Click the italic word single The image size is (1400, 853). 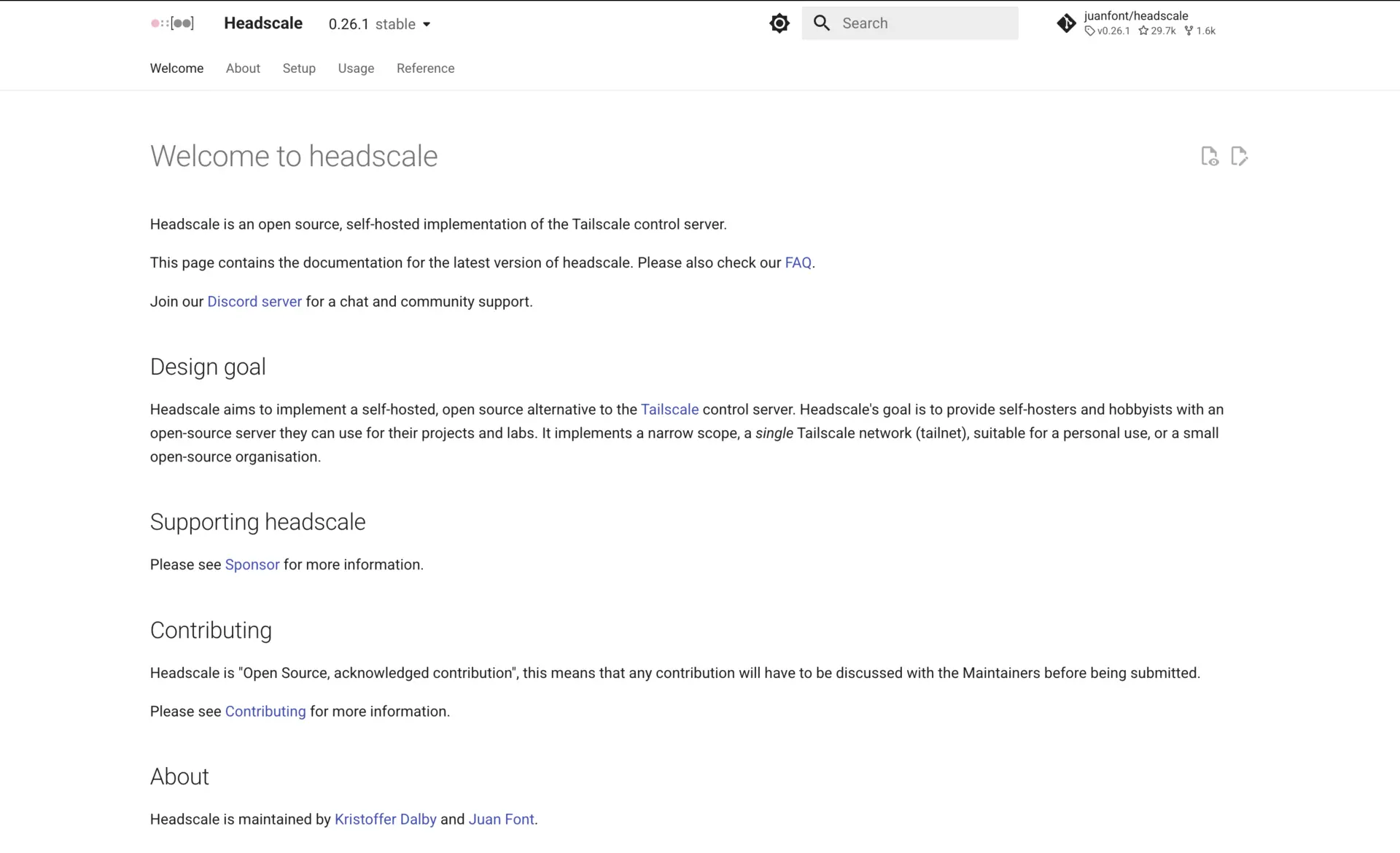[774, 434]
